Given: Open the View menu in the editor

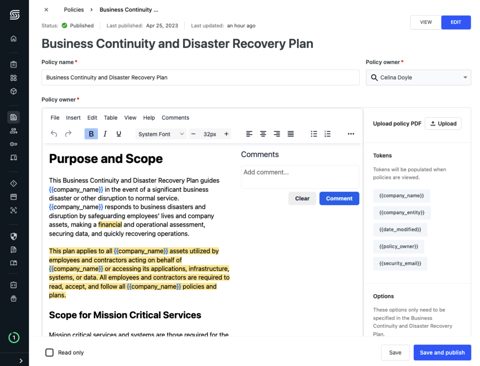Looking at the screenshot, I should tap(130, 118).
